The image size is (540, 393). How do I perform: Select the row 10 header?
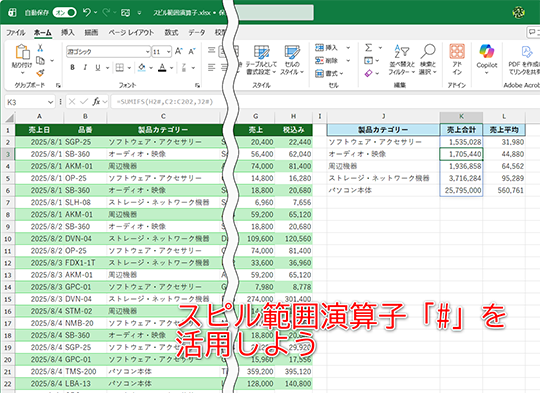click(x=8, y=239)
